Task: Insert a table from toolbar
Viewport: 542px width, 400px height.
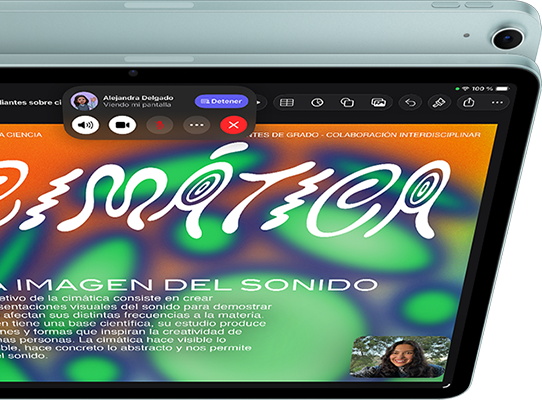Action: point(287,103)
